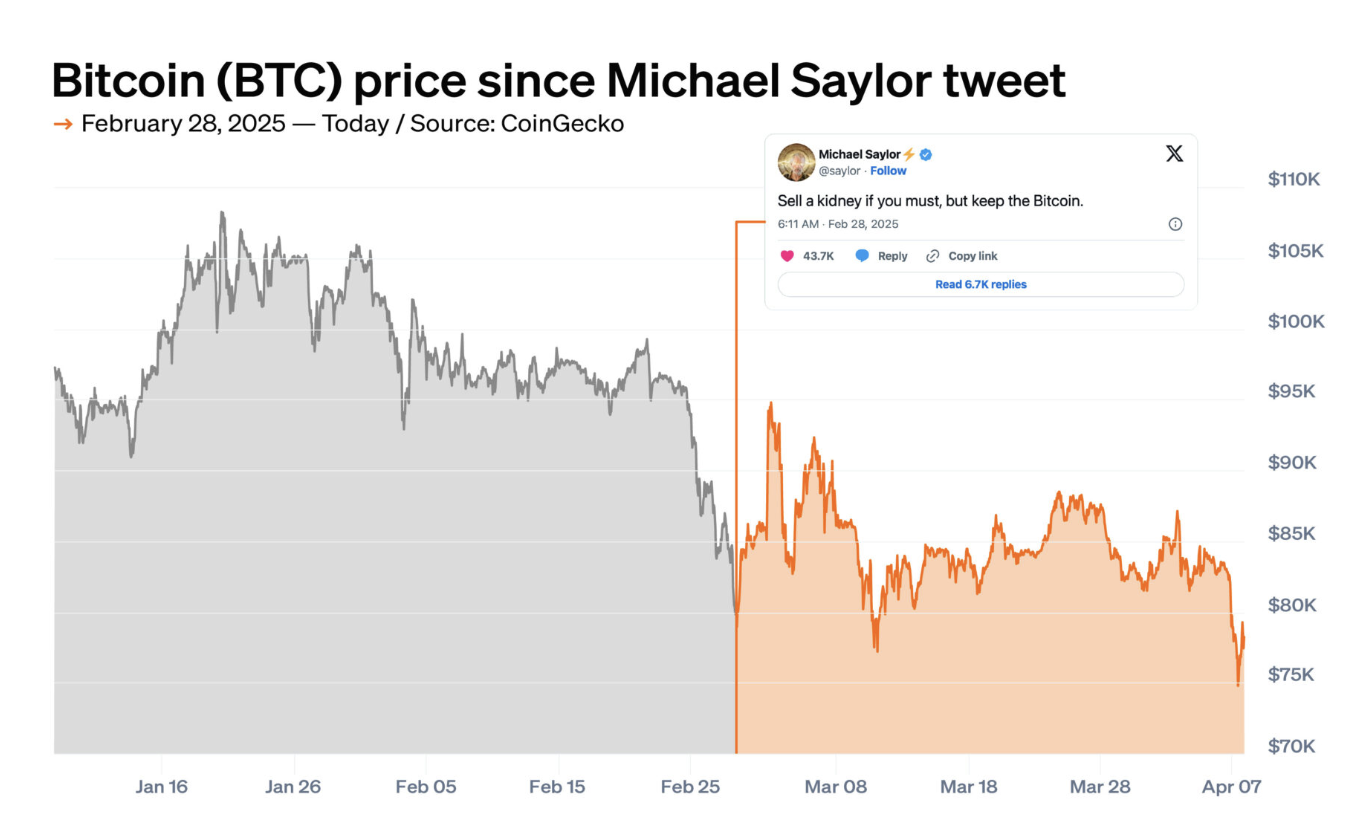Click the $110K y-axis label
The width and height of the screenshot is (1358, 838).
[x=1294, y=180]
